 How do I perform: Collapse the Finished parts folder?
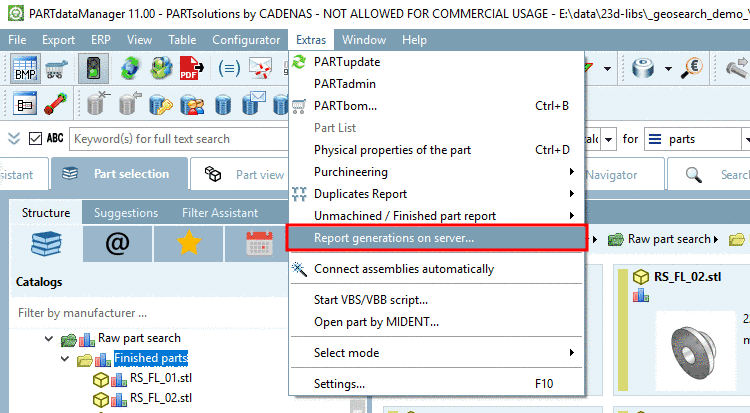tap(65, 358)
